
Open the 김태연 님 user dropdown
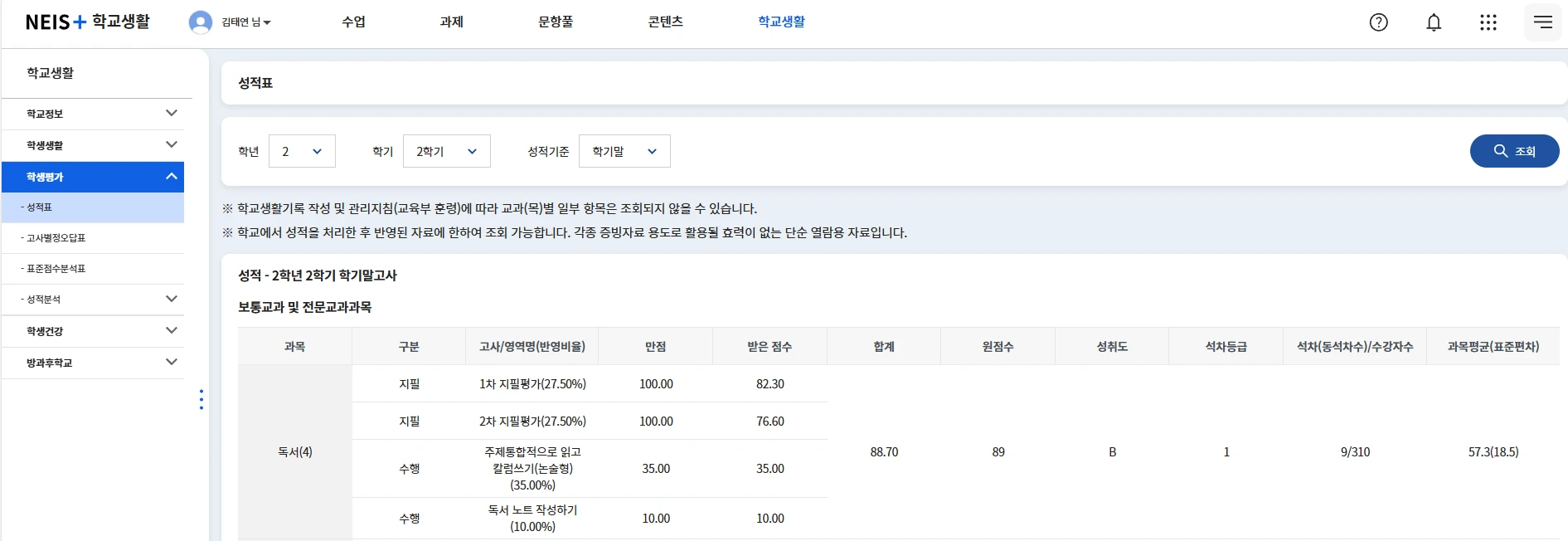coord(246,22)
